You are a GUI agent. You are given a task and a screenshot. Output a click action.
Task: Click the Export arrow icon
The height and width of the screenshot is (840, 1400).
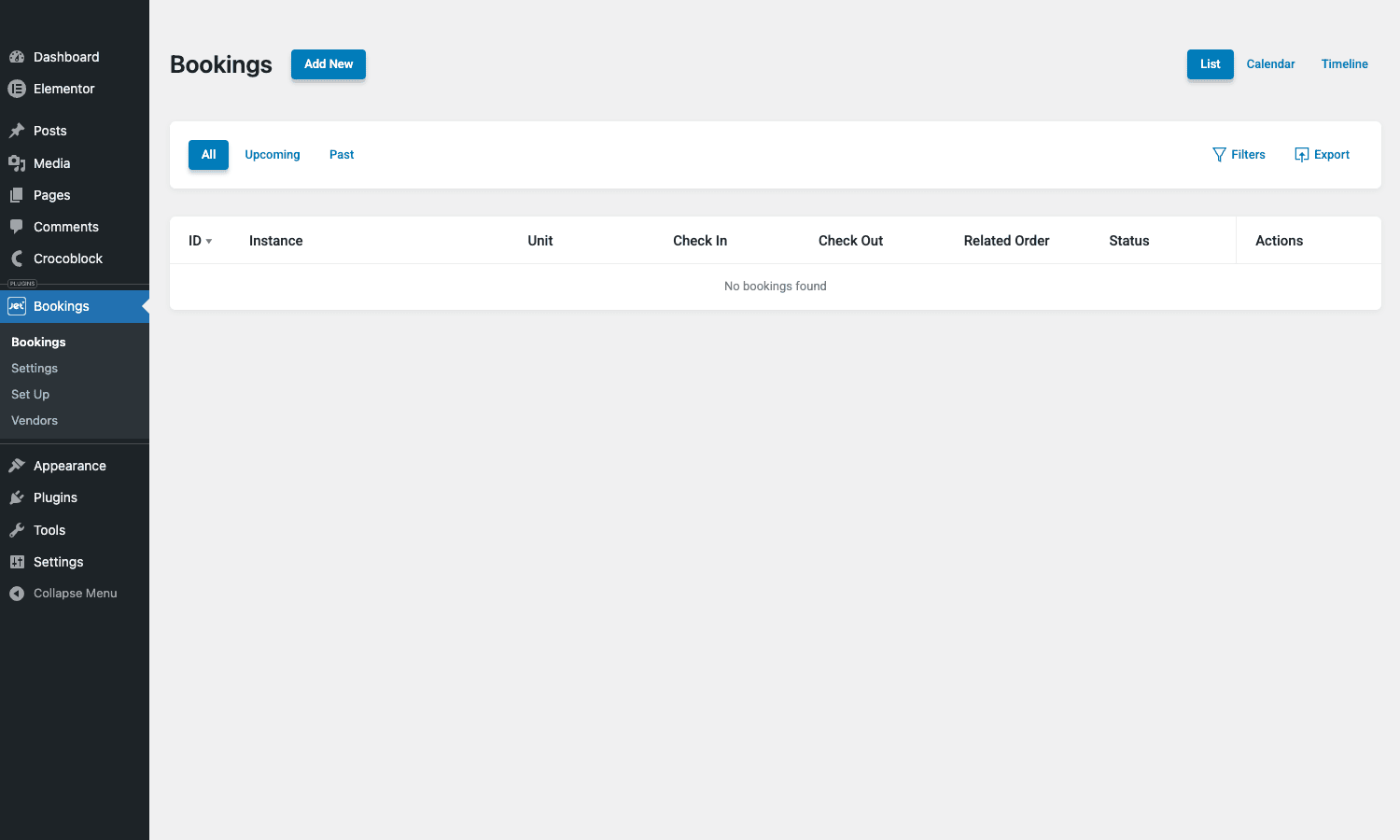tap(1302, 155)
